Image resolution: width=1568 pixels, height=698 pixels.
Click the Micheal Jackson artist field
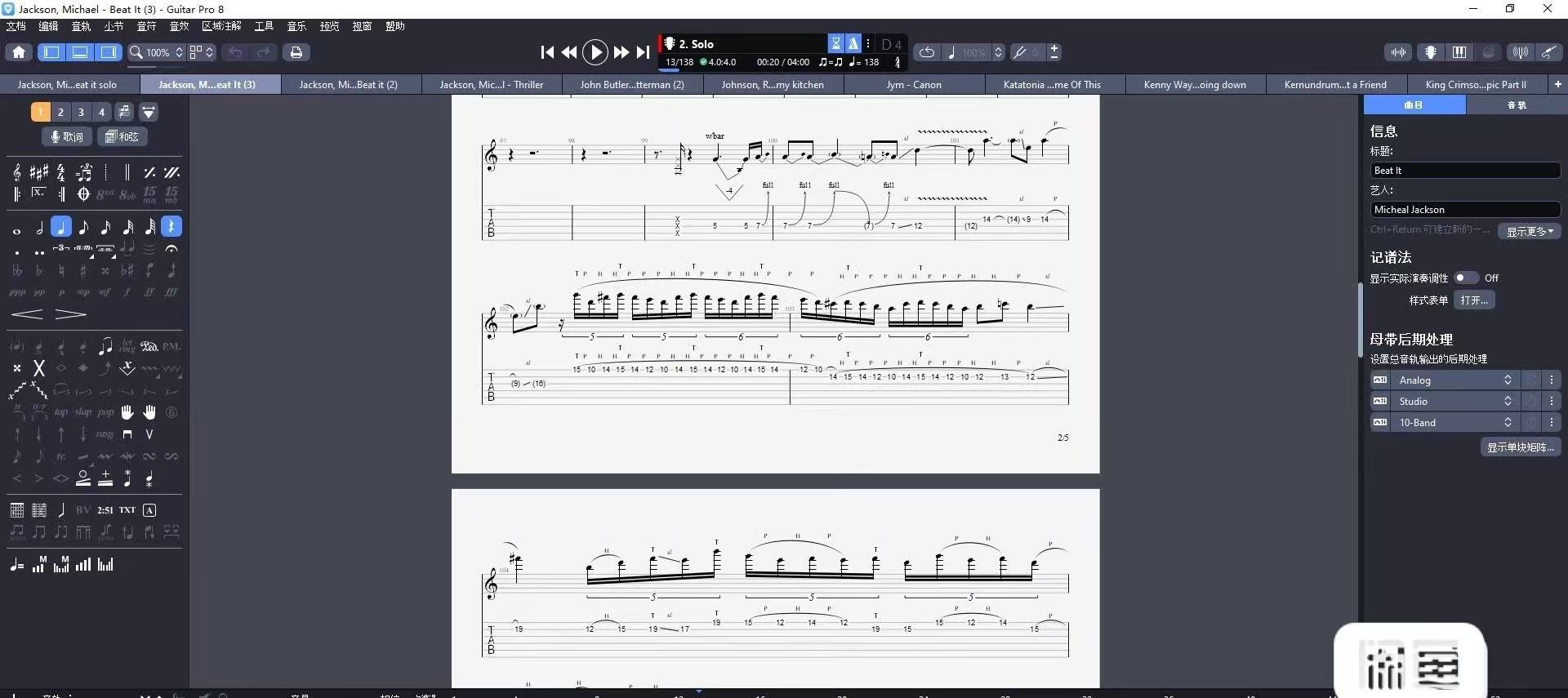[x=1464, y=210]
